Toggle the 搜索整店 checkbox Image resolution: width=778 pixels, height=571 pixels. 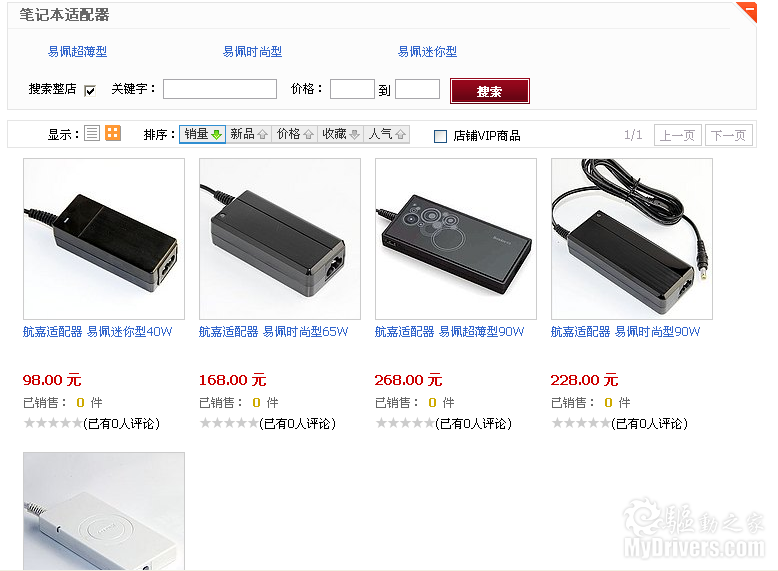[x=90, y=90]
